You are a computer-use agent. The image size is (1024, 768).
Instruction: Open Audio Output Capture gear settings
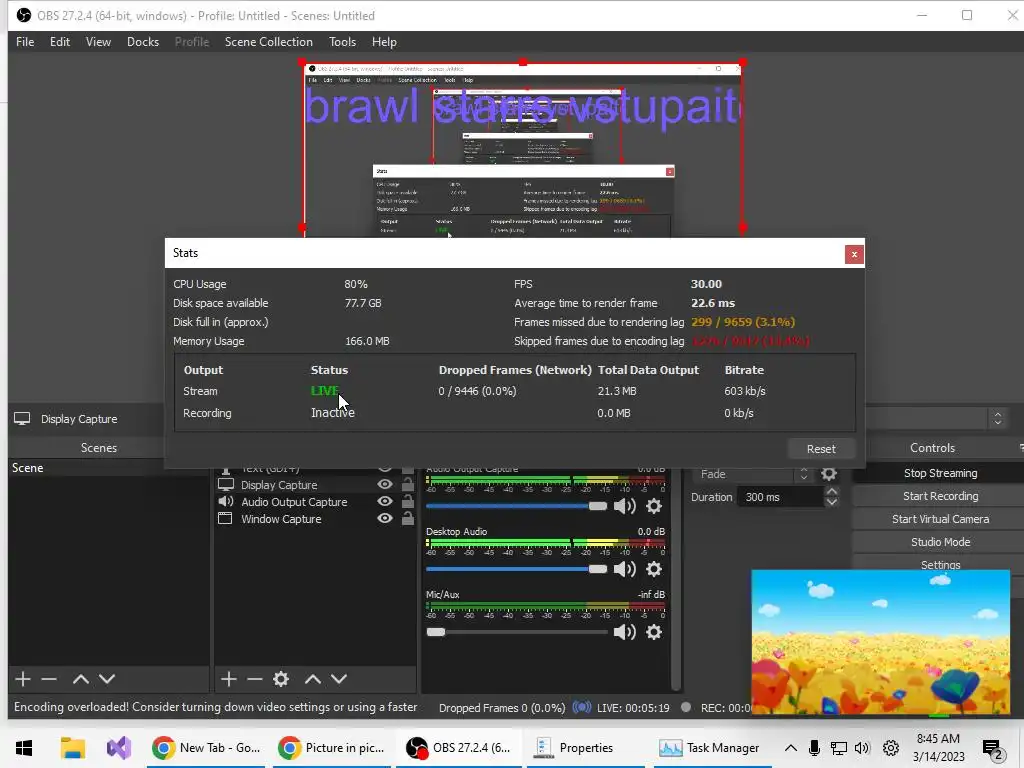(654, 506)
